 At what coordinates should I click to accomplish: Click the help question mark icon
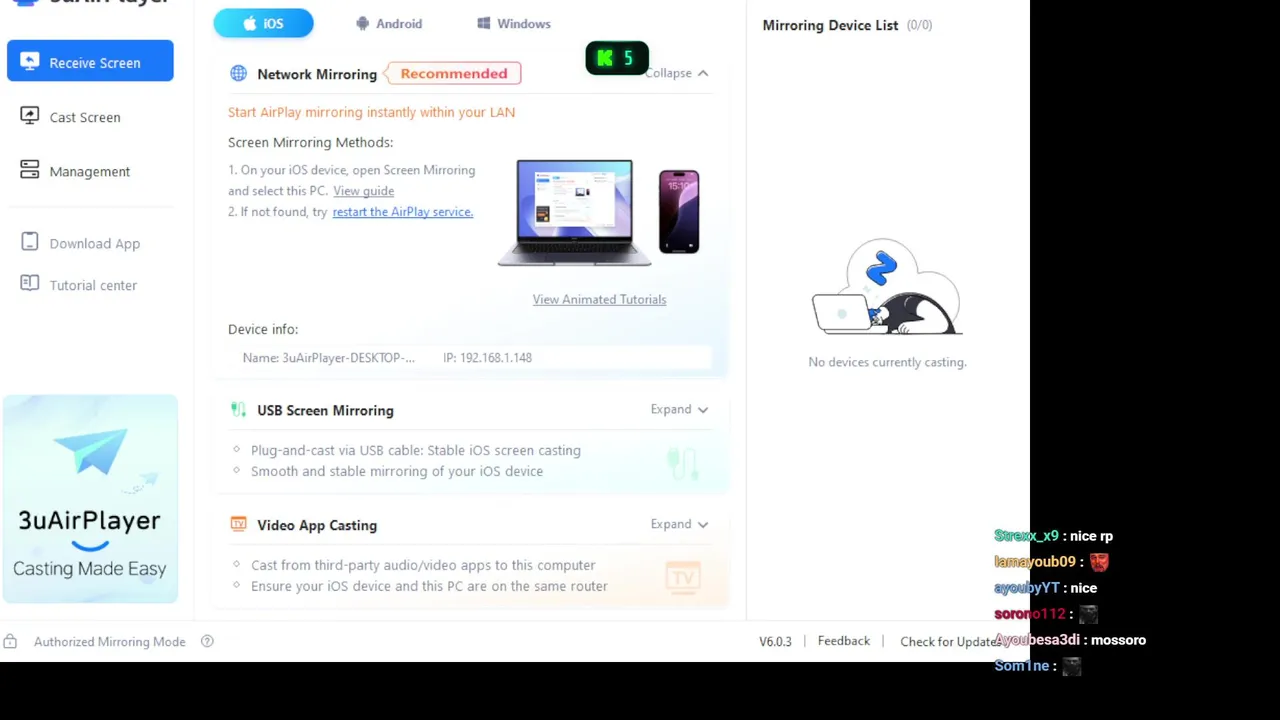[207, 641]
